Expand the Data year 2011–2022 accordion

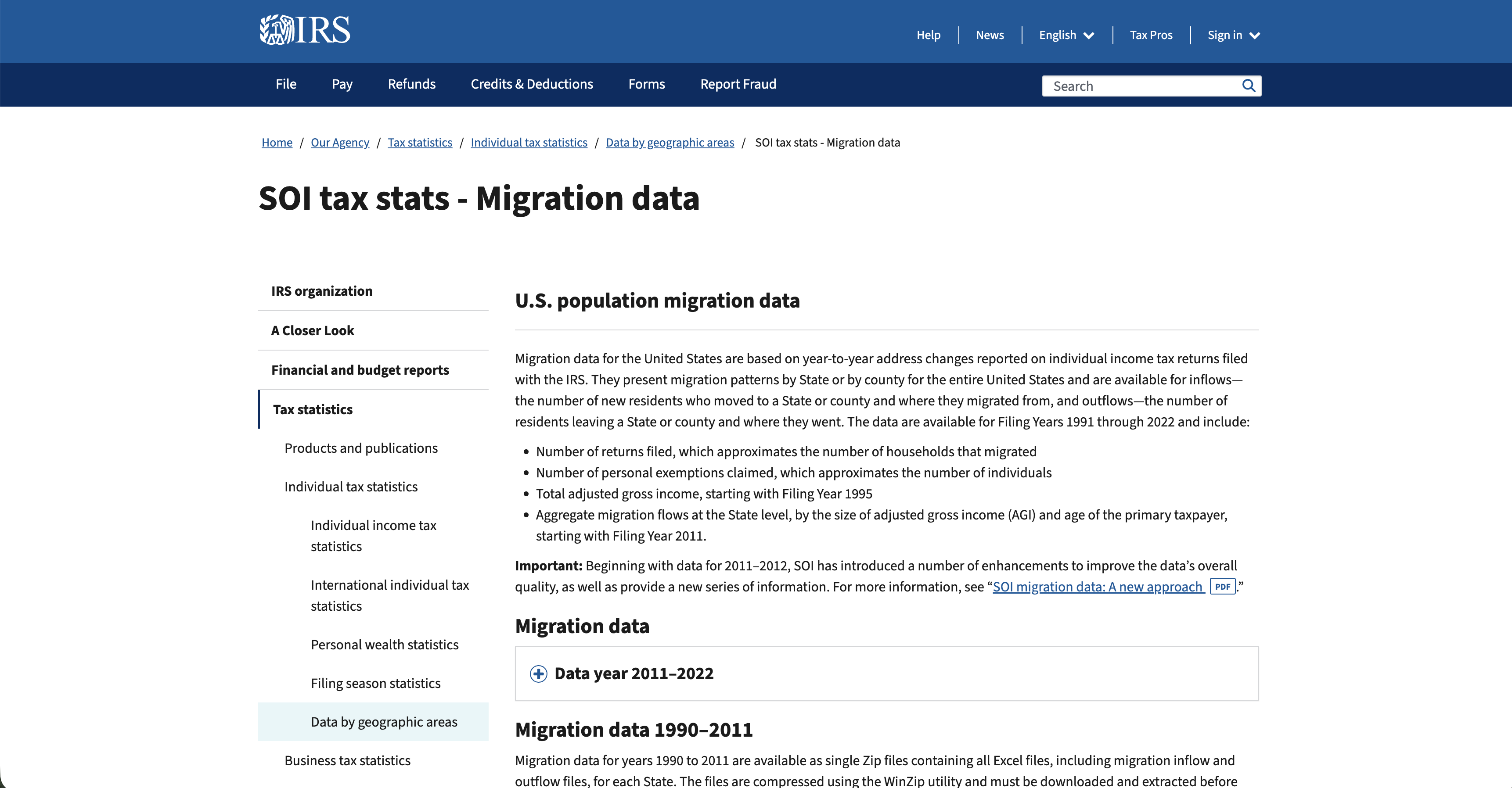pyautogui.click(x=634, y=673)
